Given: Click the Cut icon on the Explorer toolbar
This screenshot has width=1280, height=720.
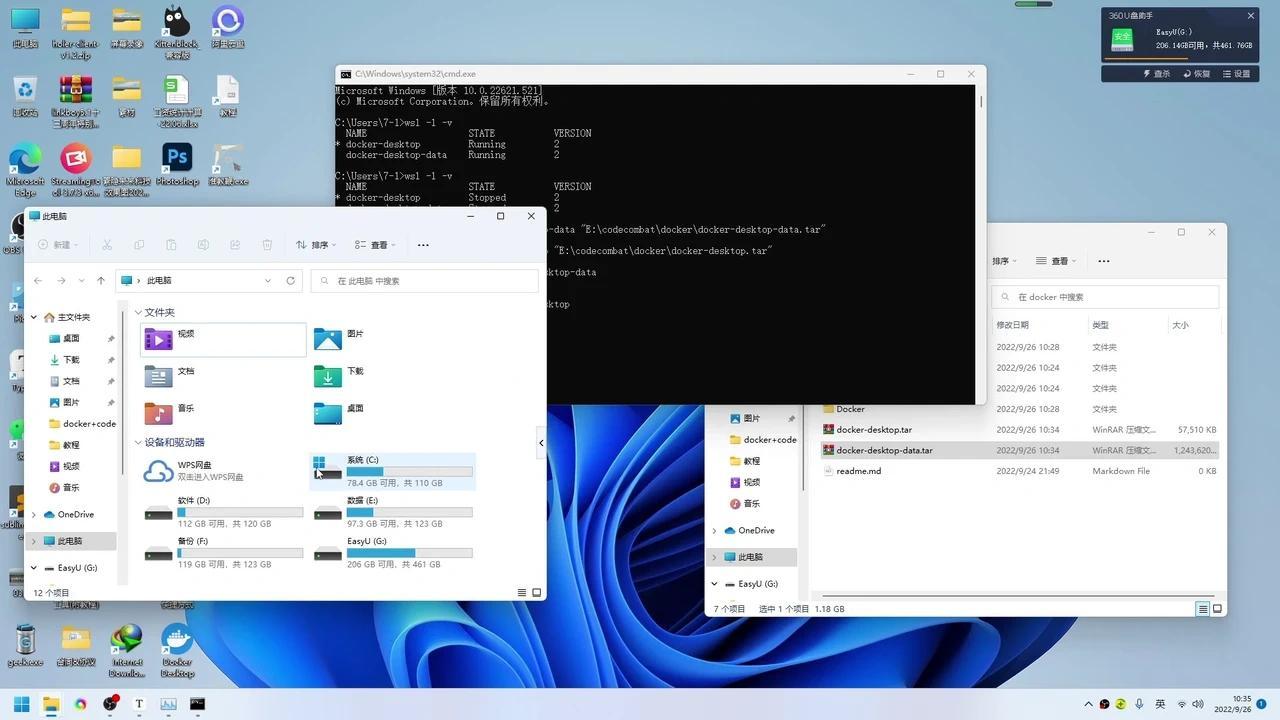Looking at the screenshot, I should (x=106, y=244).
